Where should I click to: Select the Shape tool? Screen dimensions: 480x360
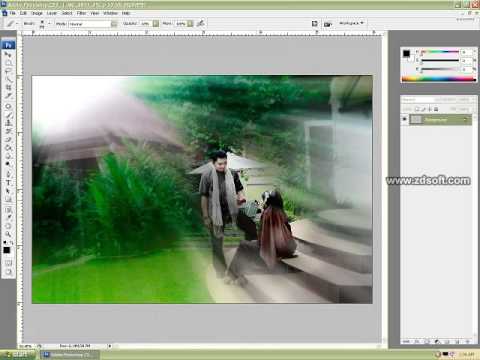(x=8, y=199)
